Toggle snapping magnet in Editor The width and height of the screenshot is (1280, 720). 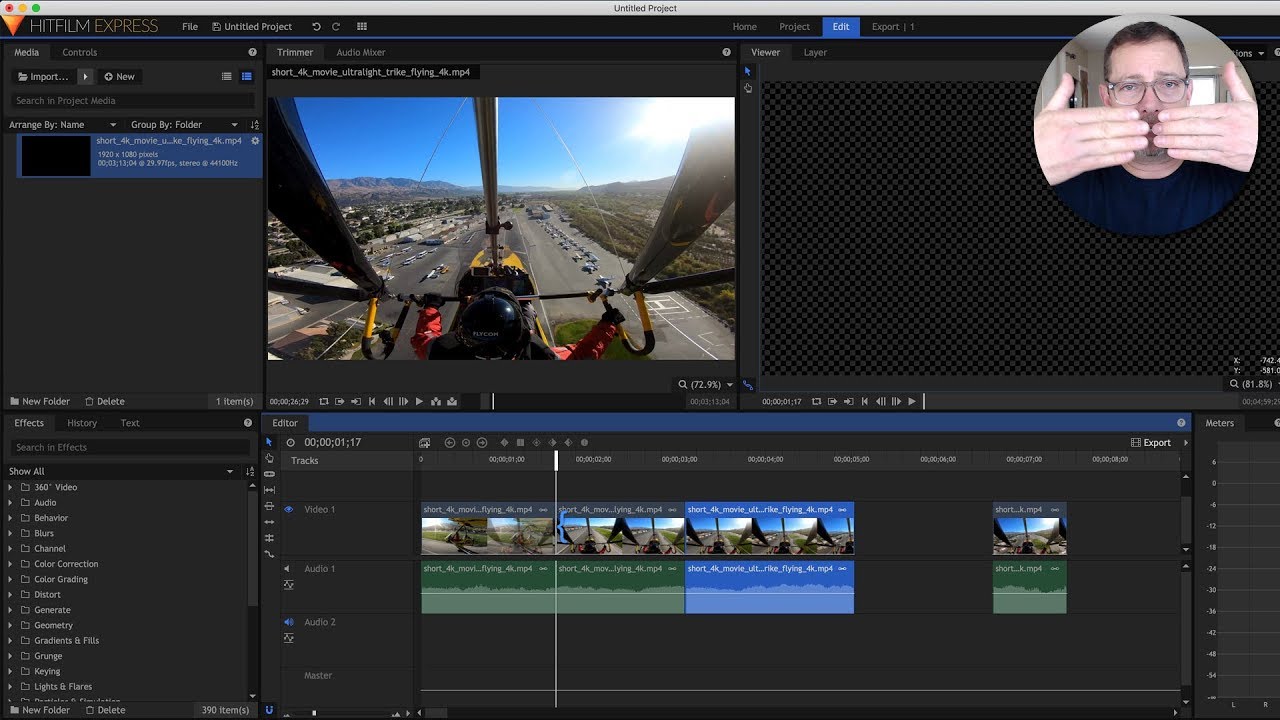pyautogui.click(x=269, y=709)
